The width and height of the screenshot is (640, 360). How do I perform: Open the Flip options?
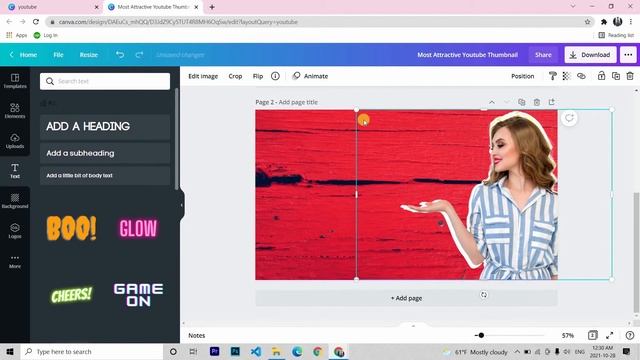258,76
